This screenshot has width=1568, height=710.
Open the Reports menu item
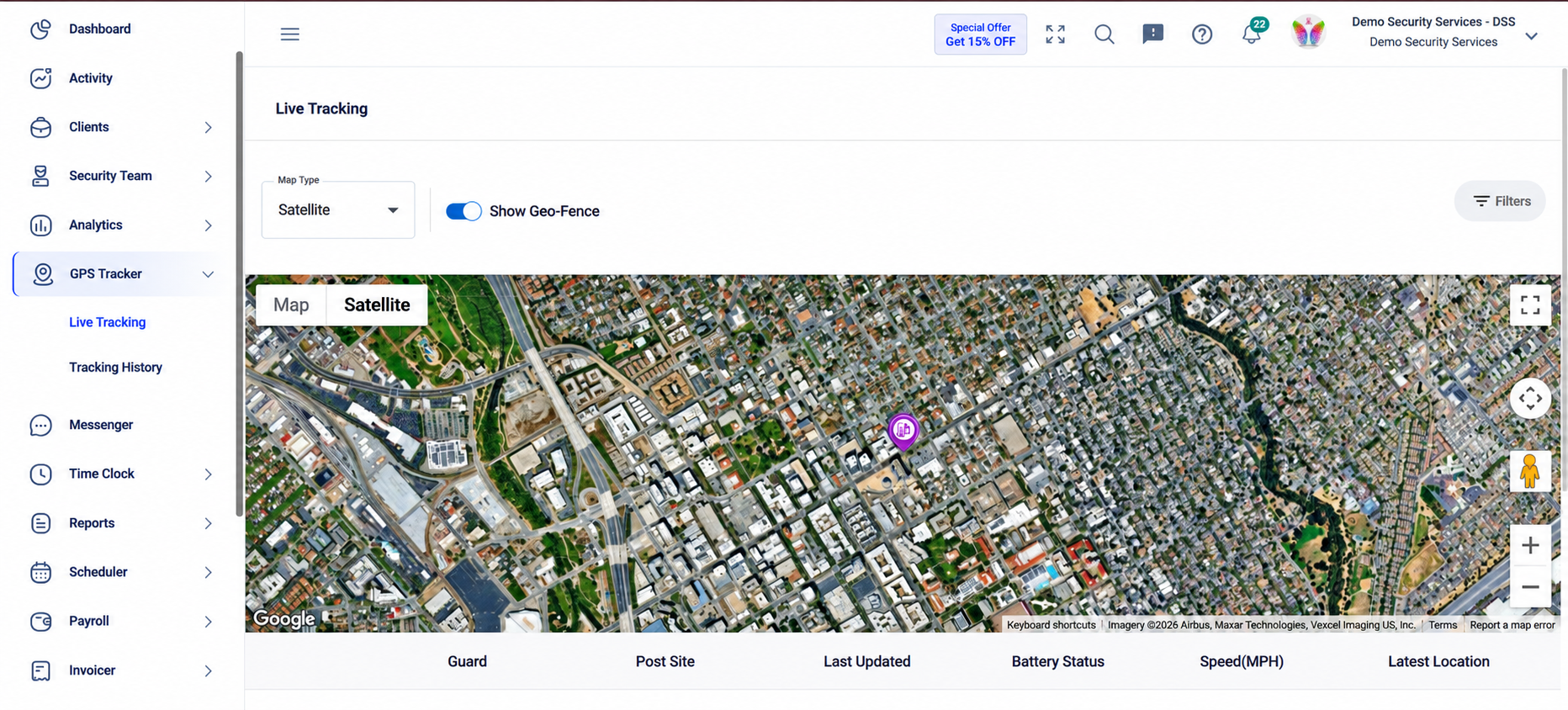click(x=122, y=523)
